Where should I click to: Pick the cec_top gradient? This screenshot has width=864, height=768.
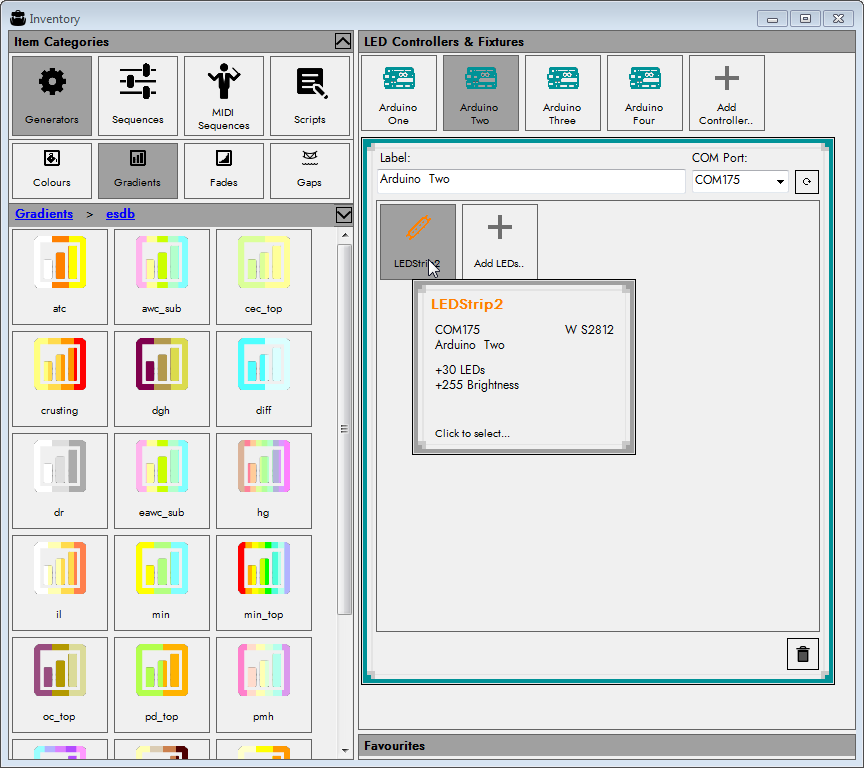coord(264,277)
